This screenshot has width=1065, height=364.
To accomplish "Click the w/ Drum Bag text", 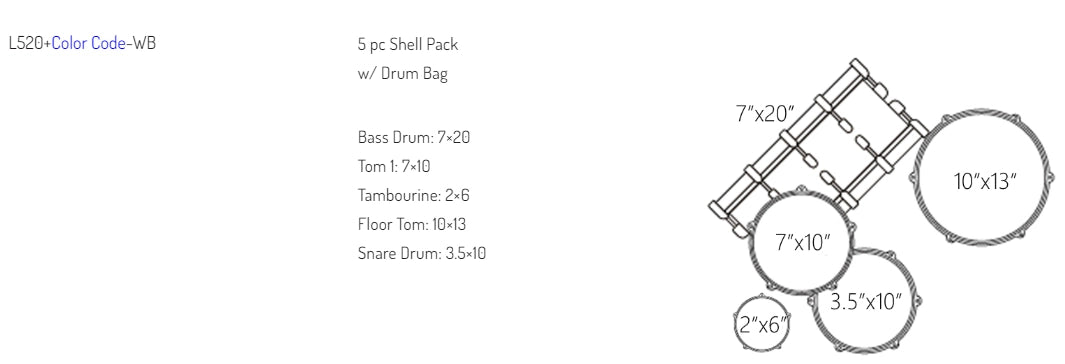I will [403, 74].
